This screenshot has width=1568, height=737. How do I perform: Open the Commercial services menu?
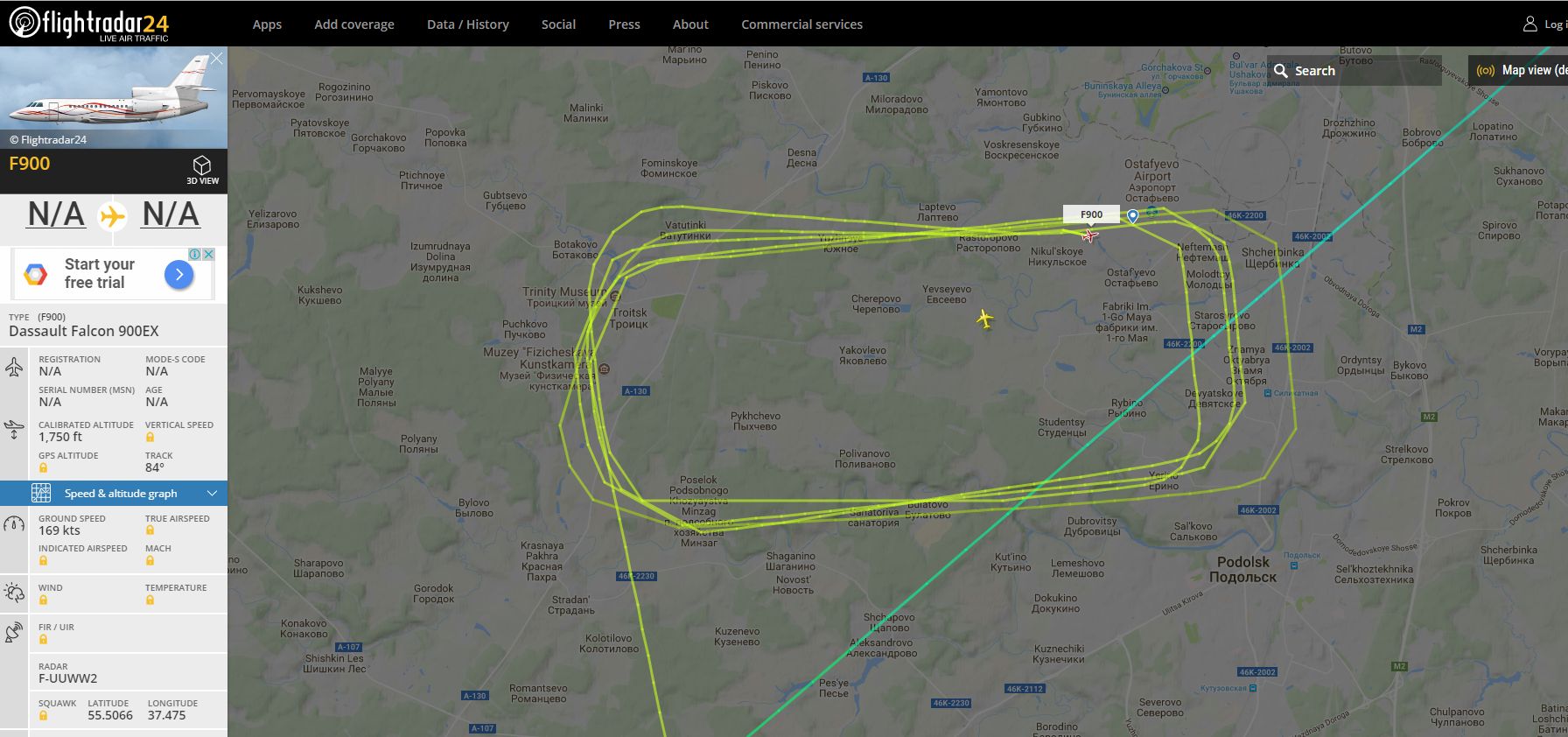tap(801, 25)
